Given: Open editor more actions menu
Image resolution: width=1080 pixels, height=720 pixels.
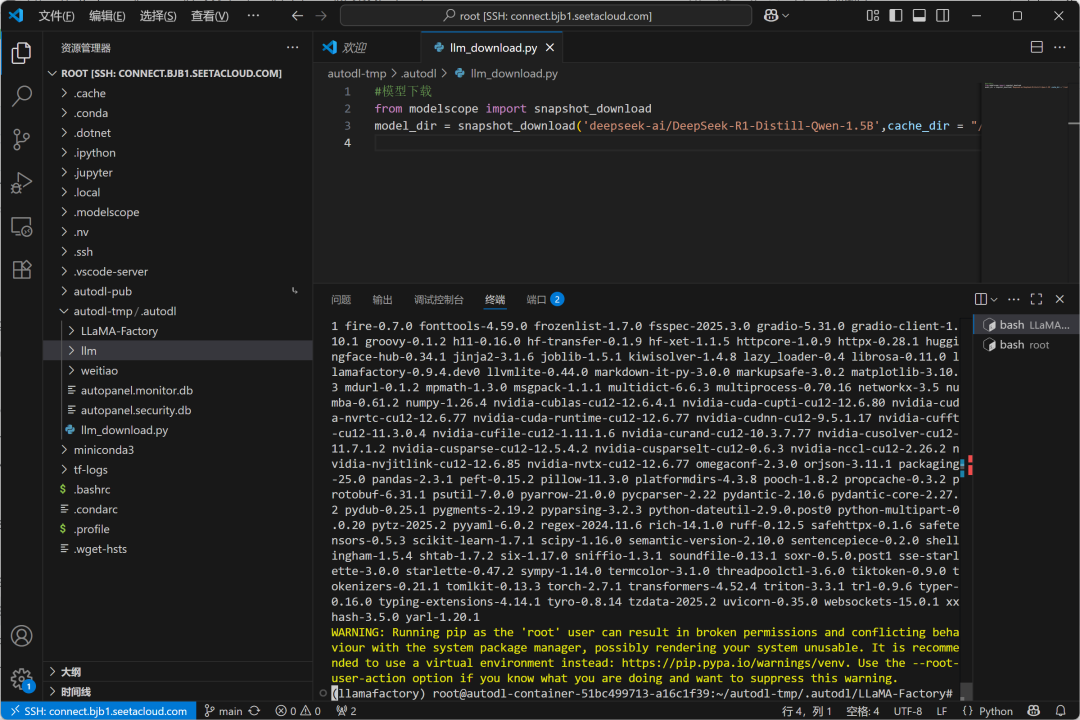Looking at the screenshot, I should (1060, 47).
